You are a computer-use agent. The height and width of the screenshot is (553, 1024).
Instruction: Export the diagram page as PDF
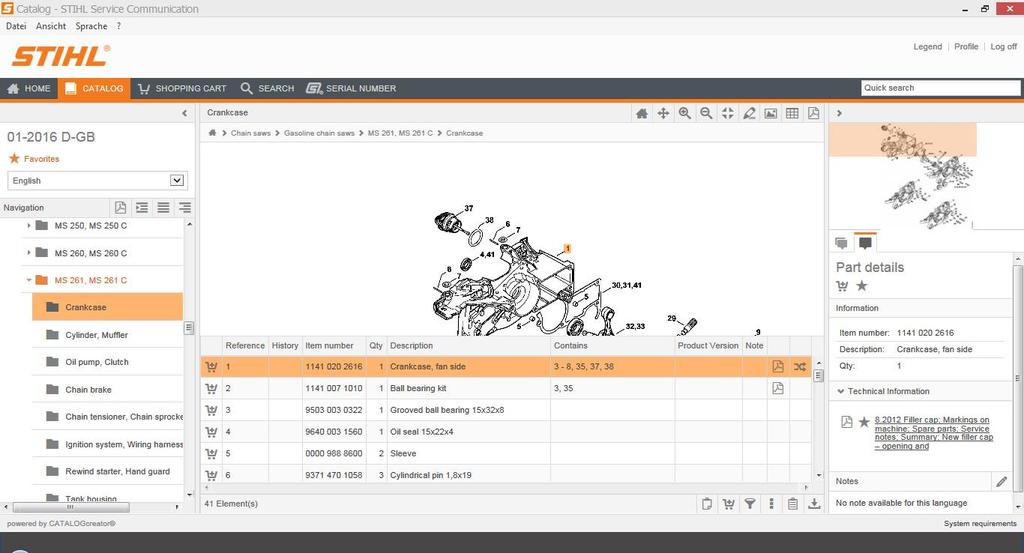(x=813, y=114)
